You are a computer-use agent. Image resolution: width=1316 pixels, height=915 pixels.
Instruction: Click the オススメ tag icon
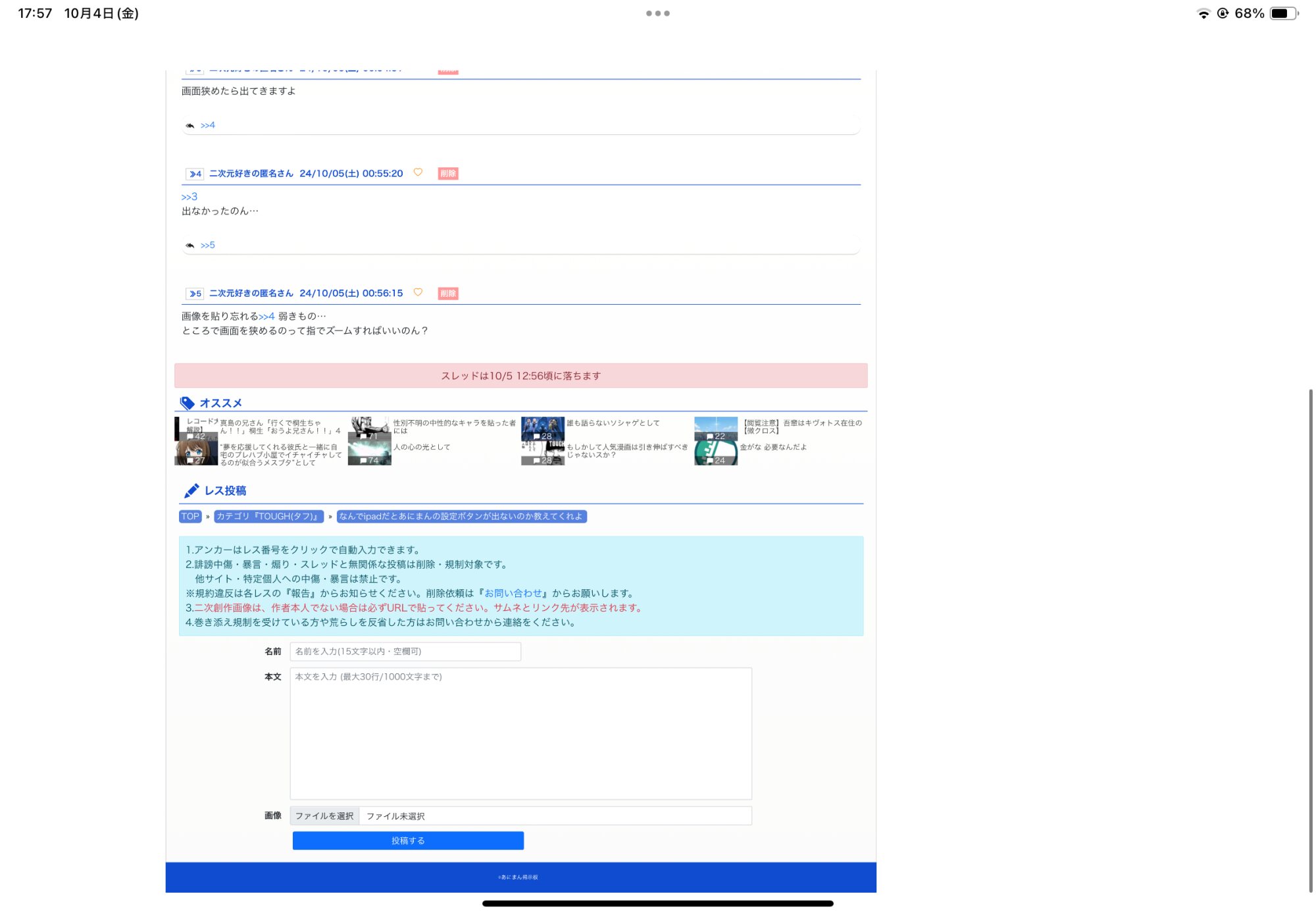[x=187, y=403]
